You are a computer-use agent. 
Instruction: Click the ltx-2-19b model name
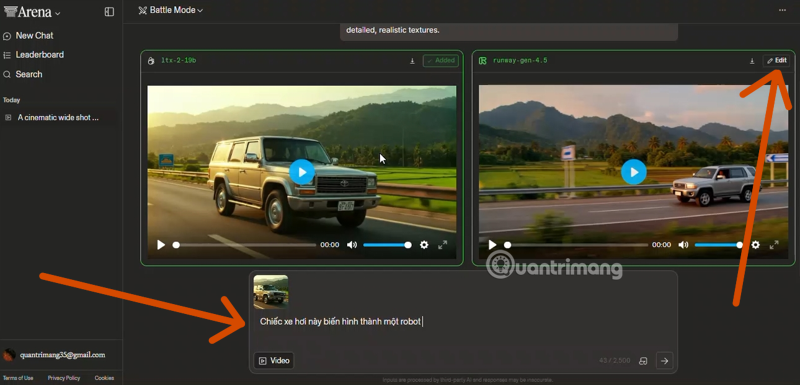(x=179, y=61)
